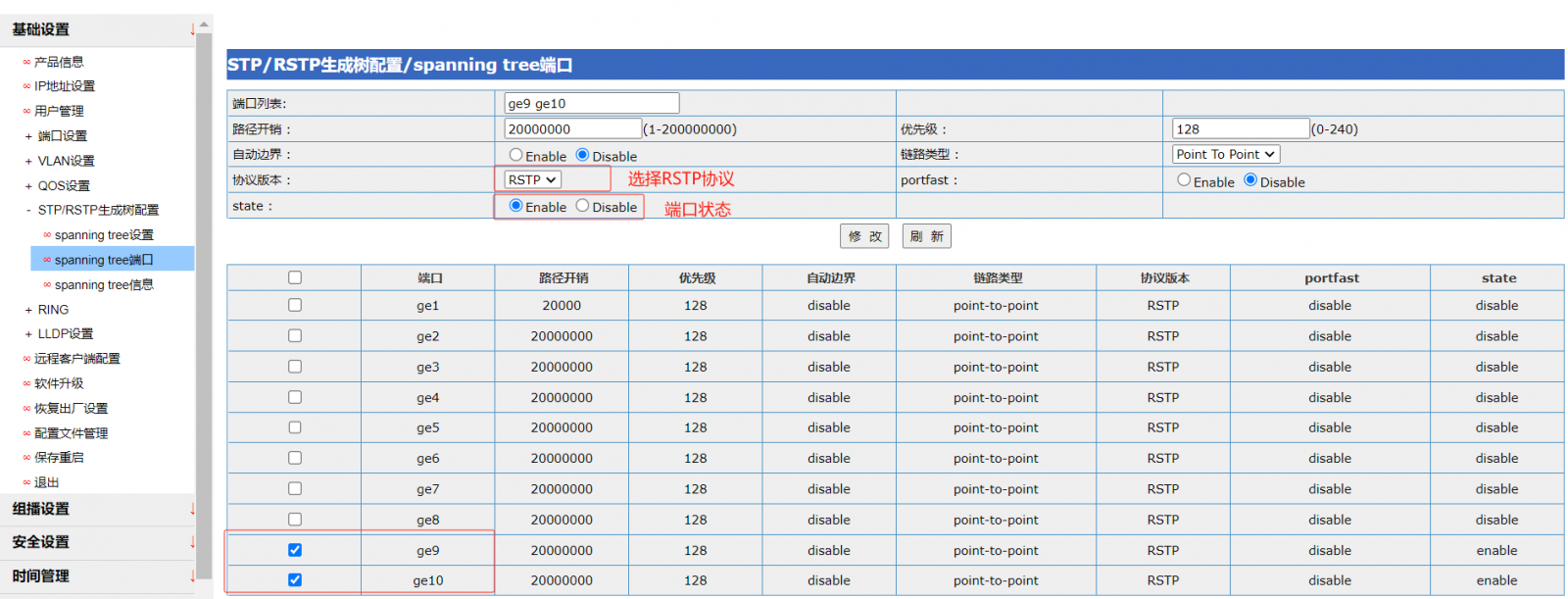Collapse the 基础设置 section arrow
The height and width of the screenshot is (599, 1568).
tap(192, 30)
